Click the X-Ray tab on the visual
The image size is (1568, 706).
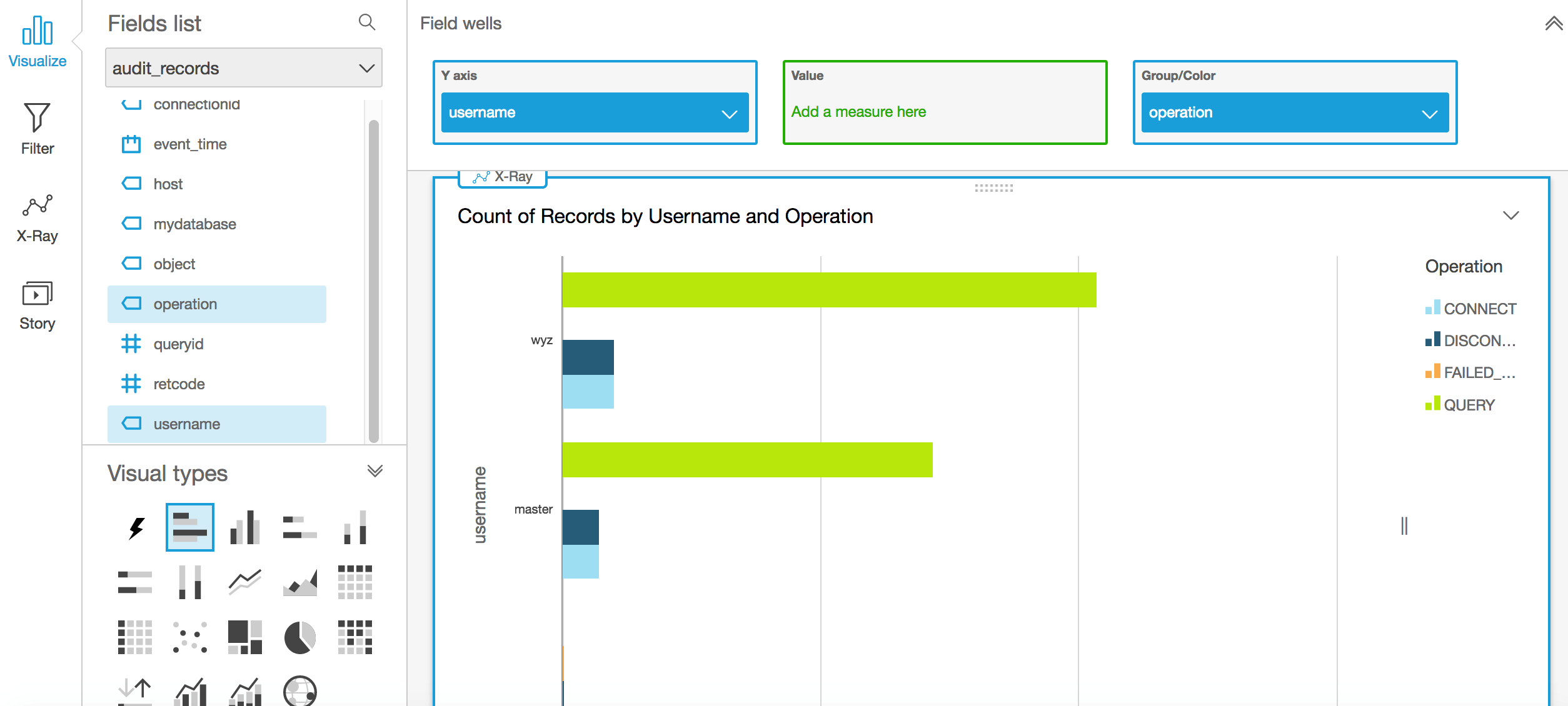pyautogui.click(x=503, y=177)
